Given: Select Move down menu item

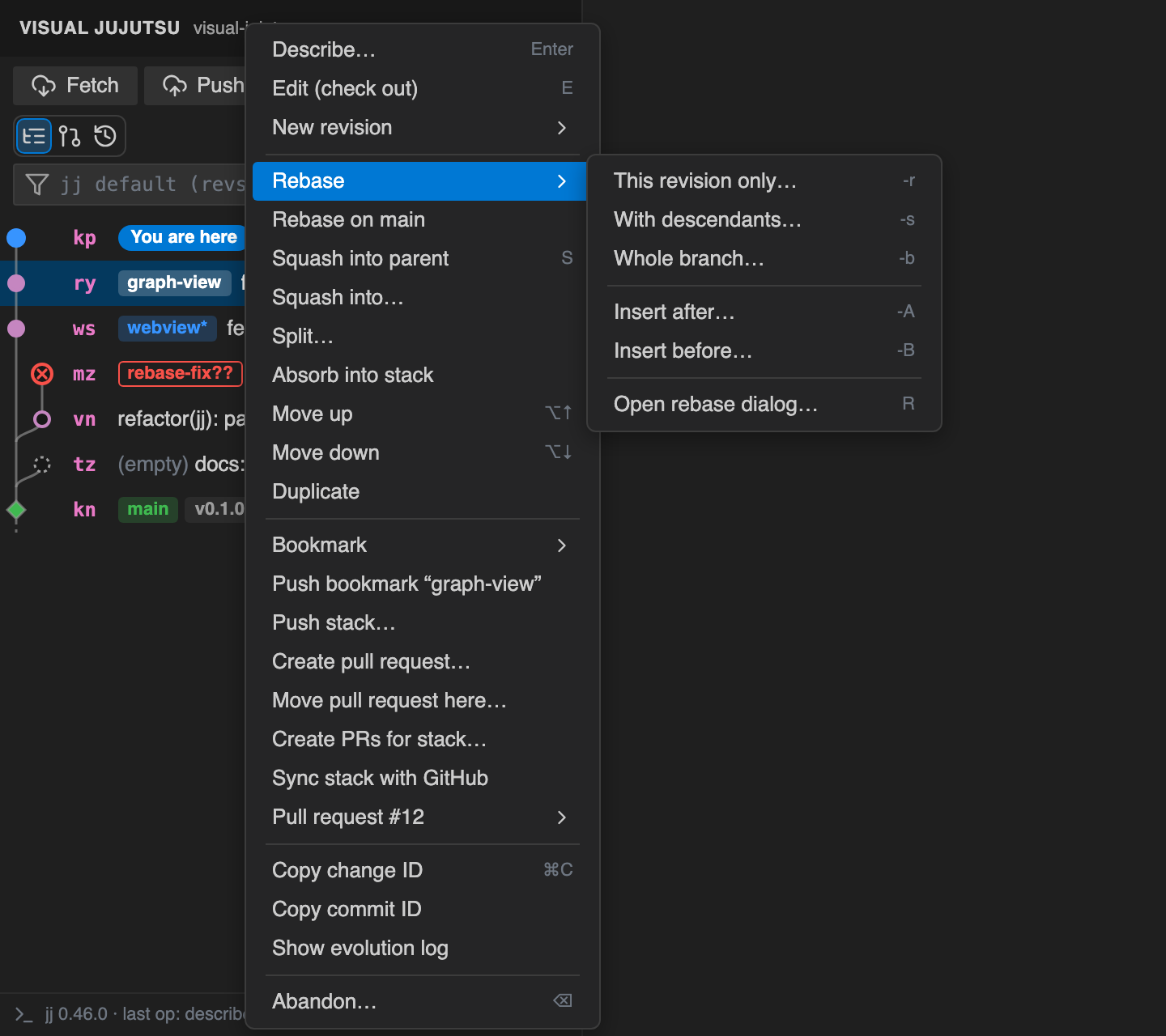Looking at the screenshot, I should (421, 453).
